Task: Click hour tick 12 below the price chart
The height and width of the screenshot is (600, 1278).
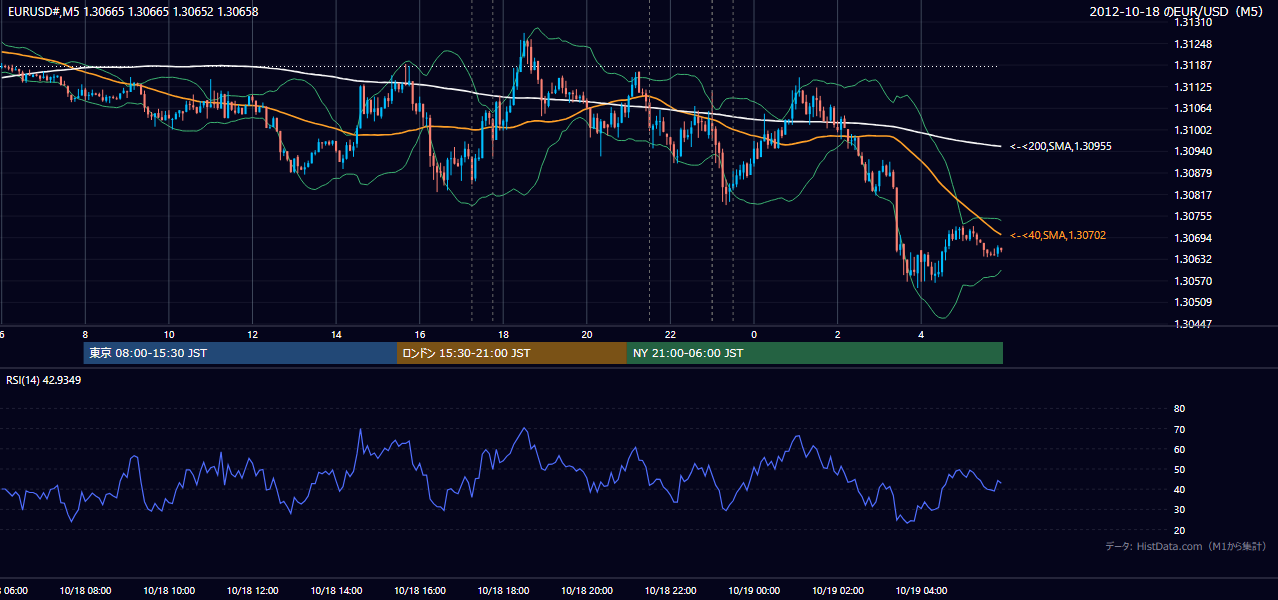Action: coord(252,334)
